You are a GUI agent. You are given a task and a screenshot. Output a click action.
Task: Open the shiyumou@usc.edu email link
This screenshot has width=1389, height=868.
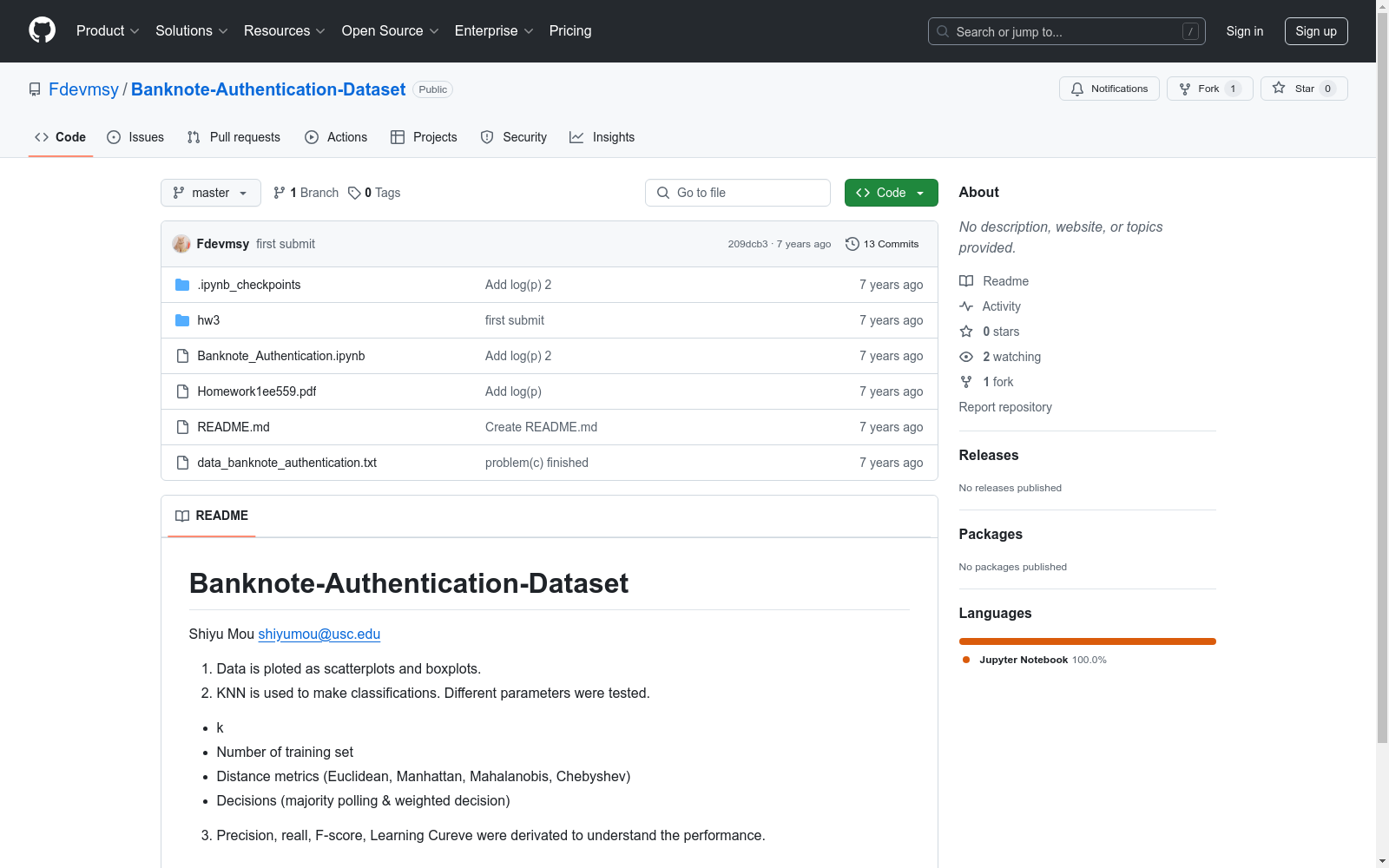pos(319,634)
